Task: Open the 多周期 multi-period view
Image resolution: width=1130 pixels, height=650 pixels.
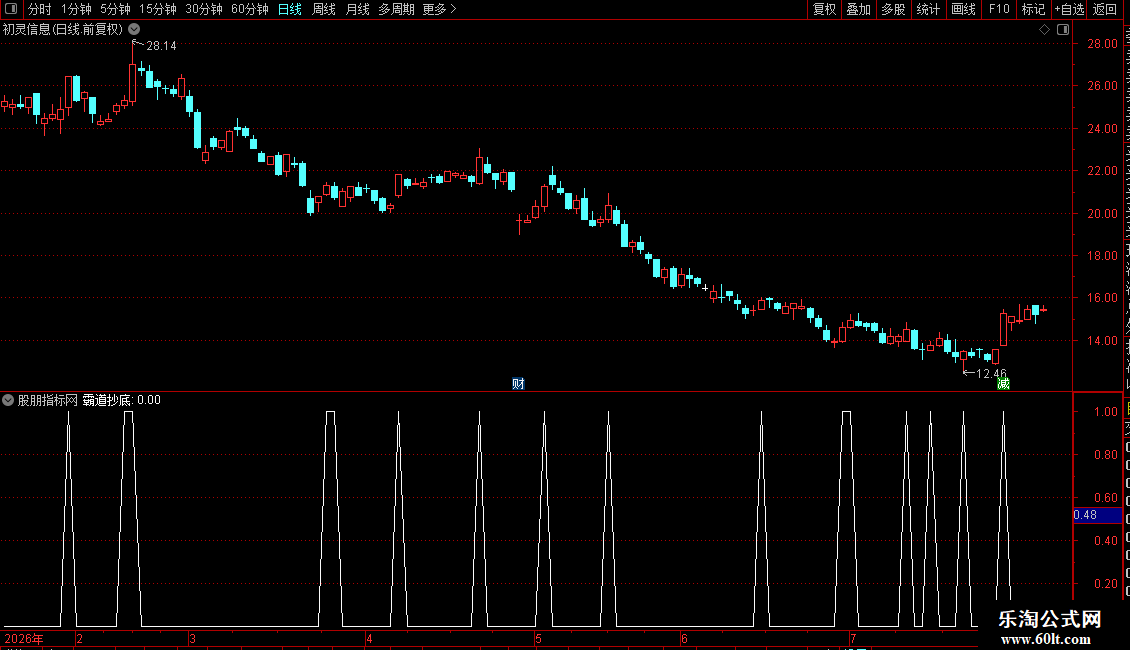Action: coord(396,9)
